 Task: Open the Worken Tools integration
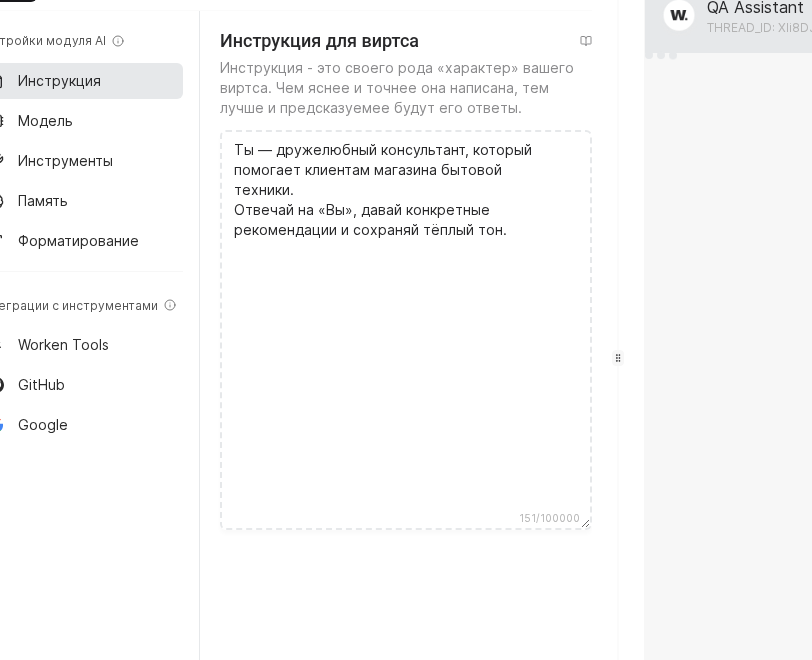63,345
